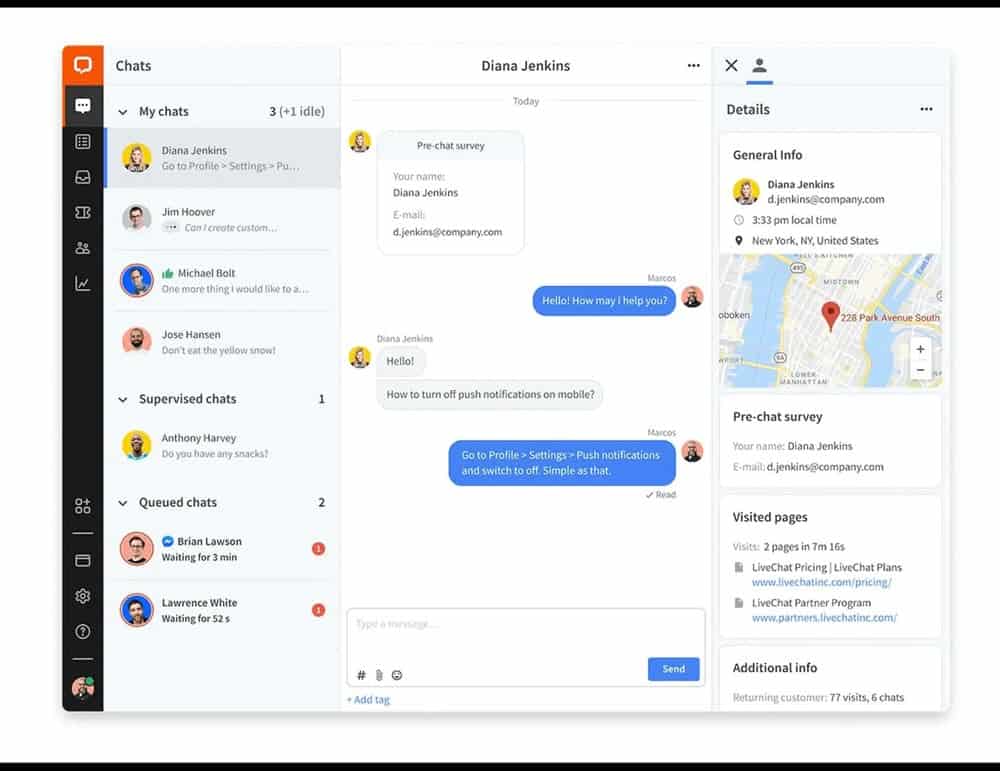Send the typed message
This screenshot has width=1000, height=771.
(673, 669)
